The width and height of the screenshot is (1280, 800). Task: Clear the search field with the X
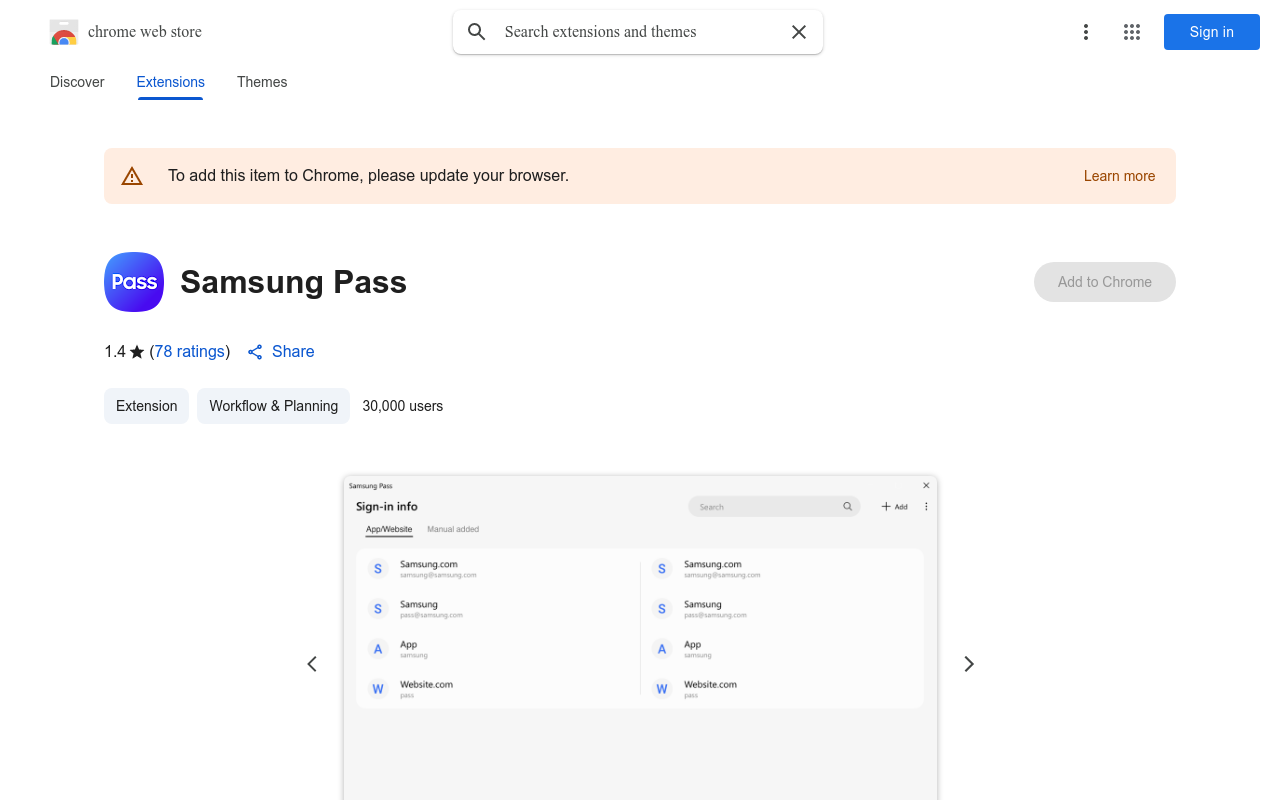[799, 31]
